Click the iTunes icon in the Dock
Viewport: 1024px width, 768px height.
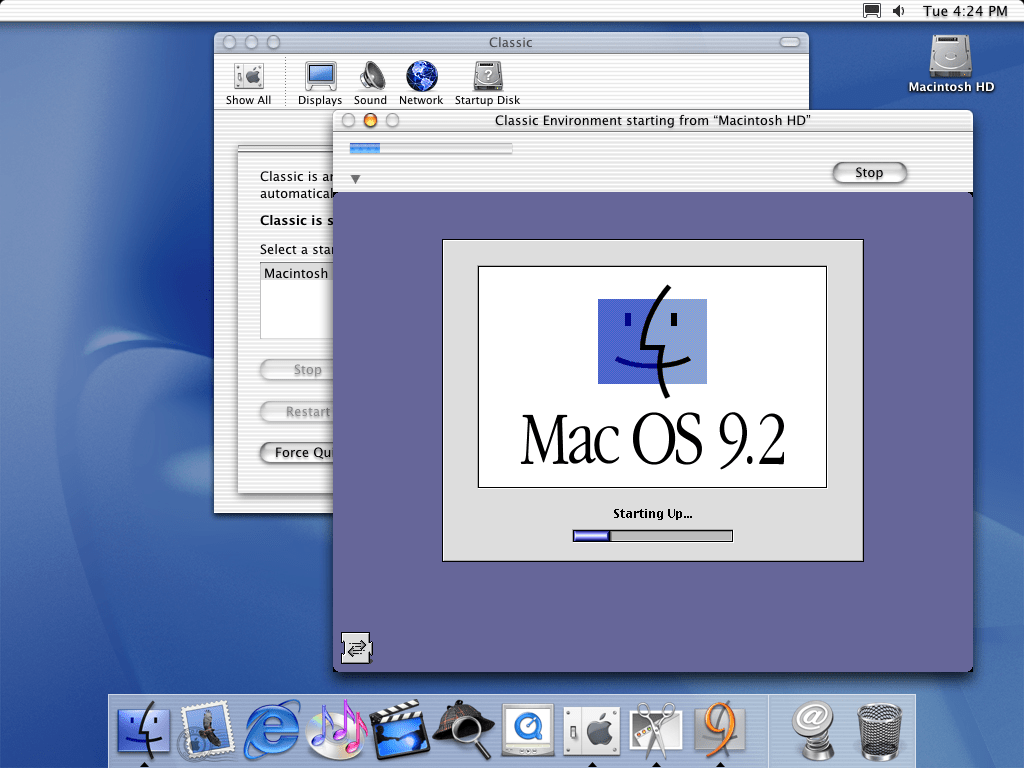(336, 728)
